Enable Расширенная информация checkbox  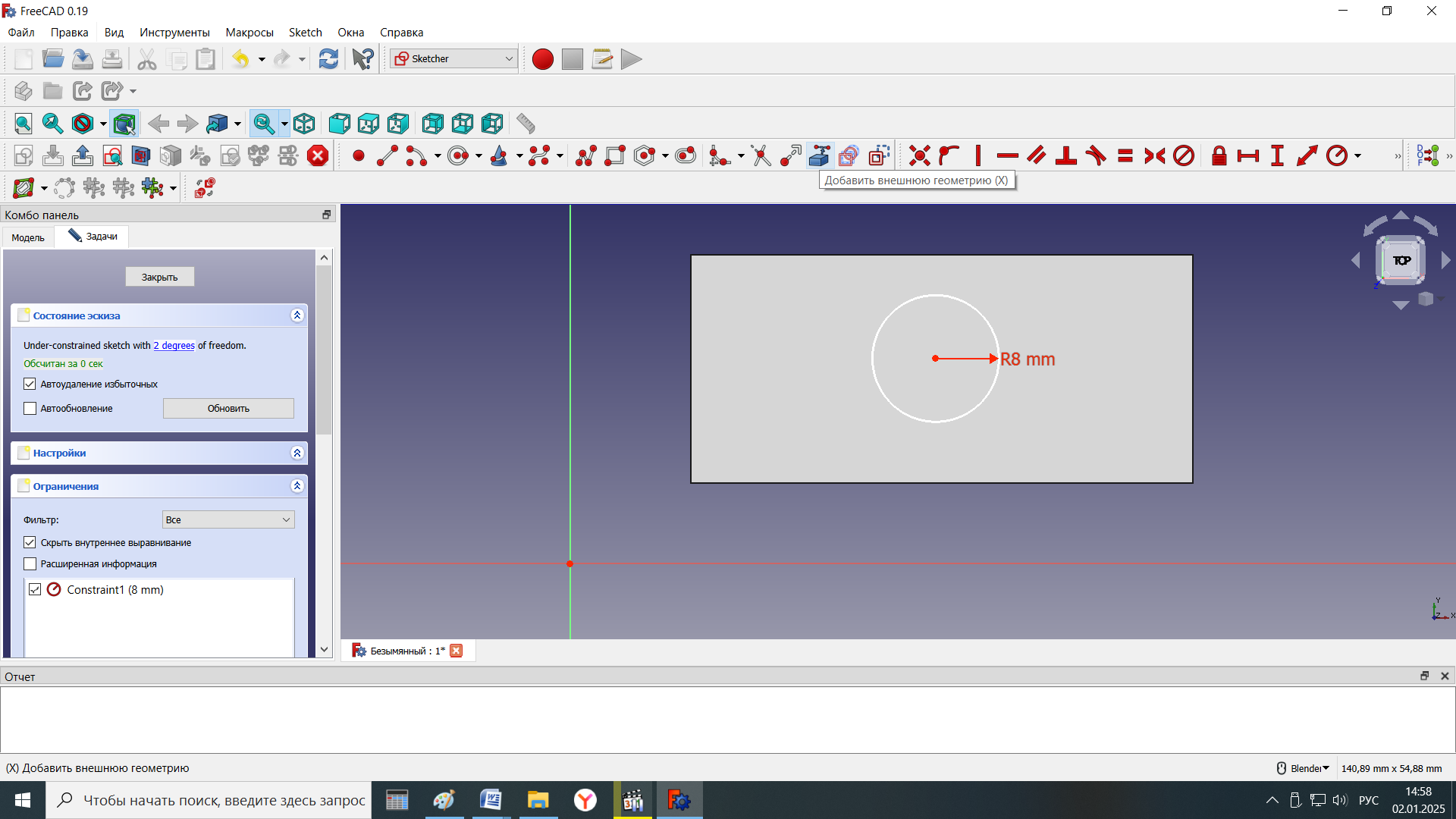pos(30,564)
